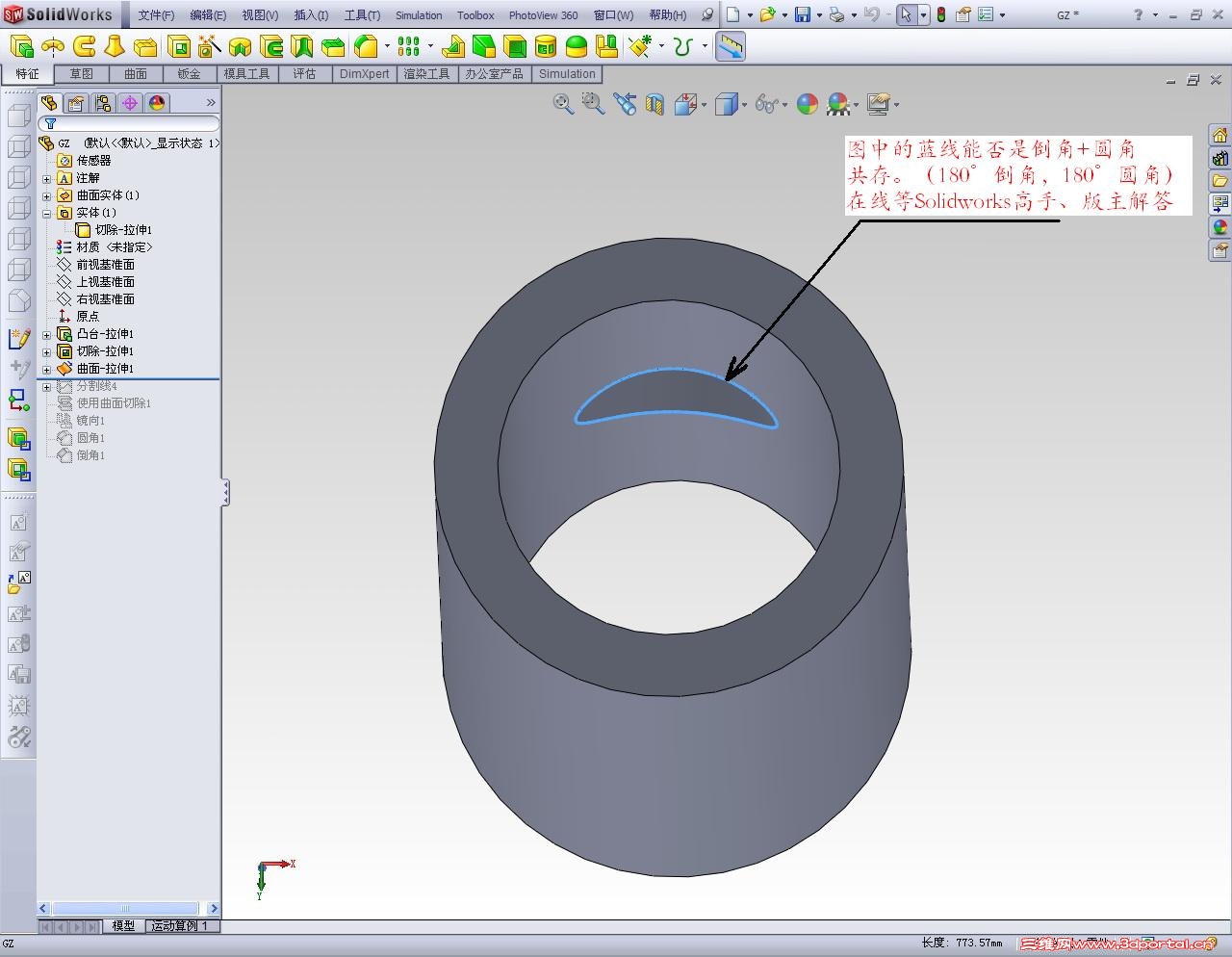The image size is (1232, 957).
Task: Open the 运动算例 1 tab
Action: 179,926
